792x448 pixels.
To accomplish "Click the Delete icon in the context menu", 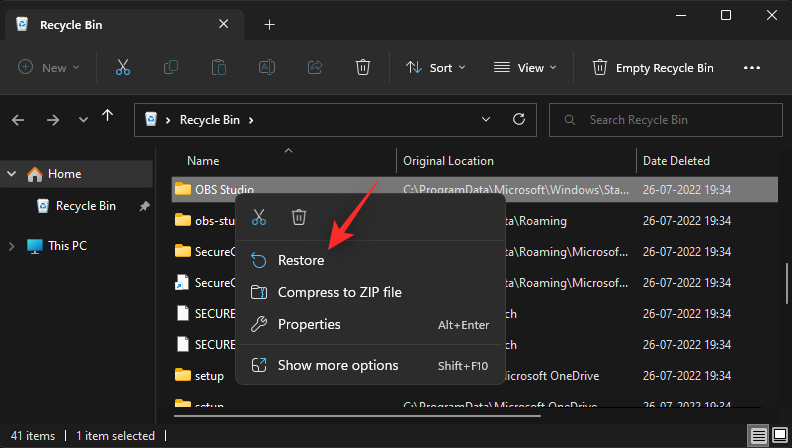I will (x=299, y=217).
